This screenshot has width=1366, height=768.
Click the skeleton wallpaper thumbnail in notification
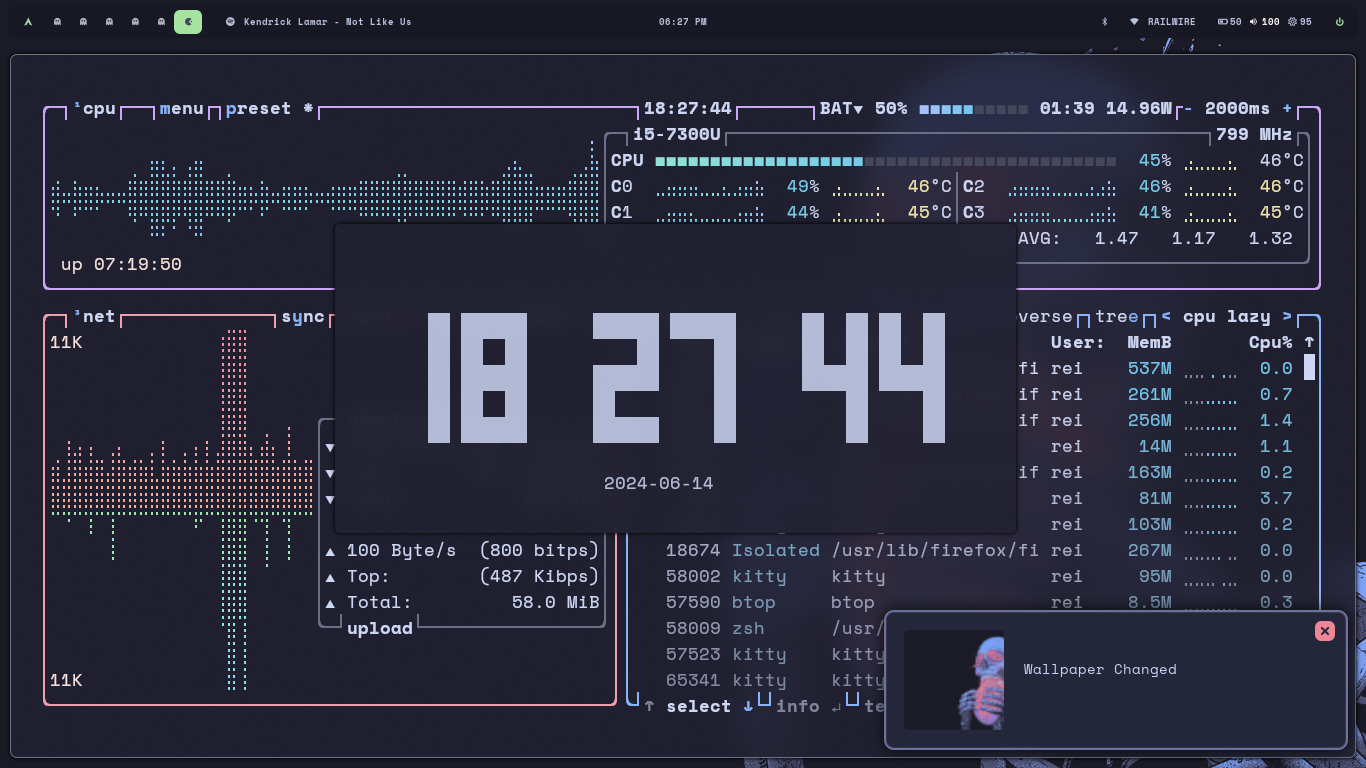(954, 680)
